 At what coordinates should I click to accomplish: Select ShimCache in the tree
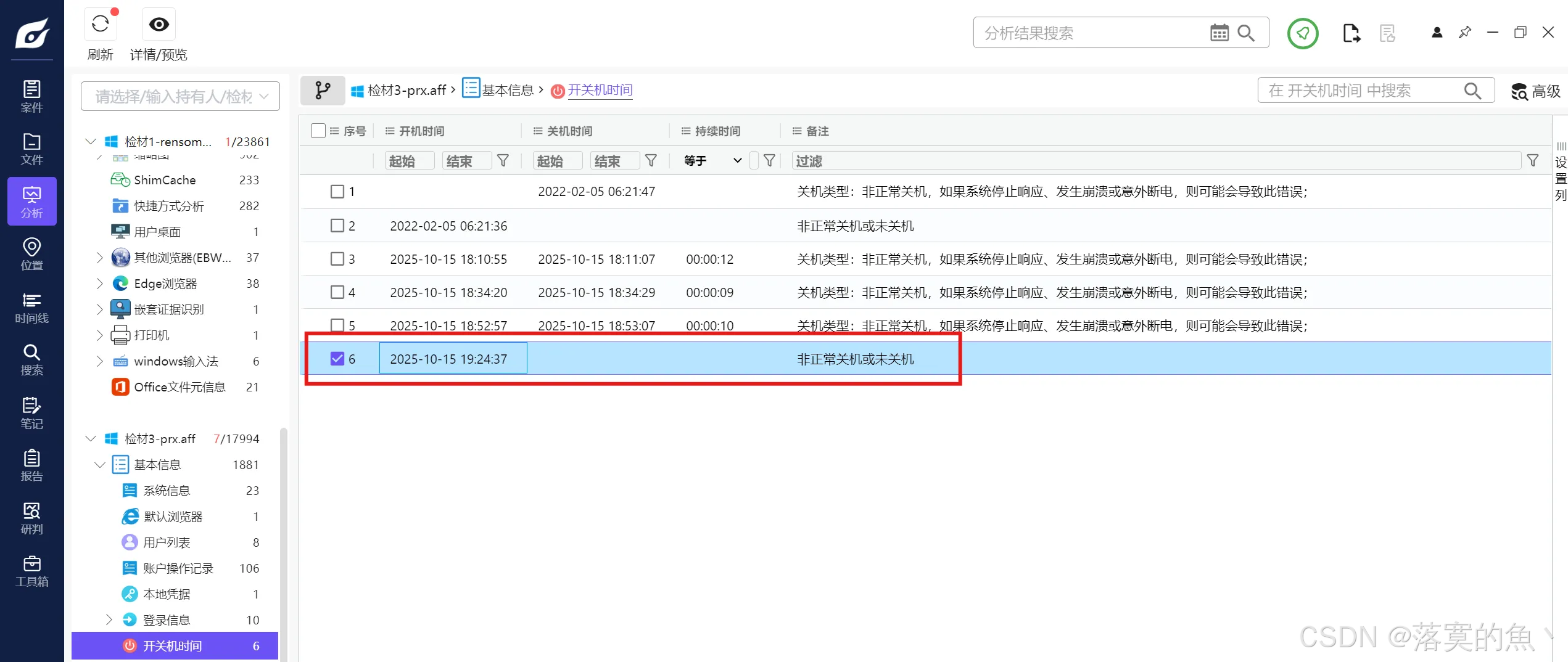coord(165,180)
